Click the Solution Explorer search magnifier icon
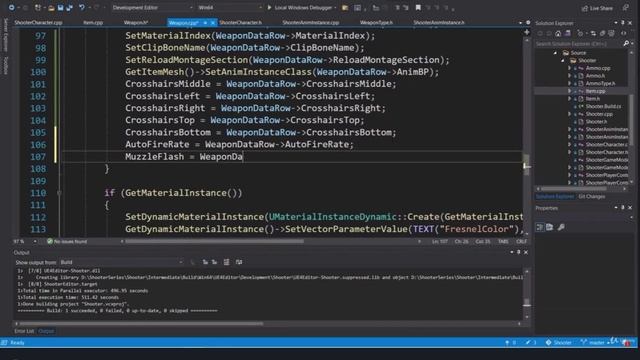Image resolution: width=640 pixels, height=360 pixels. (x=626, y=43)
